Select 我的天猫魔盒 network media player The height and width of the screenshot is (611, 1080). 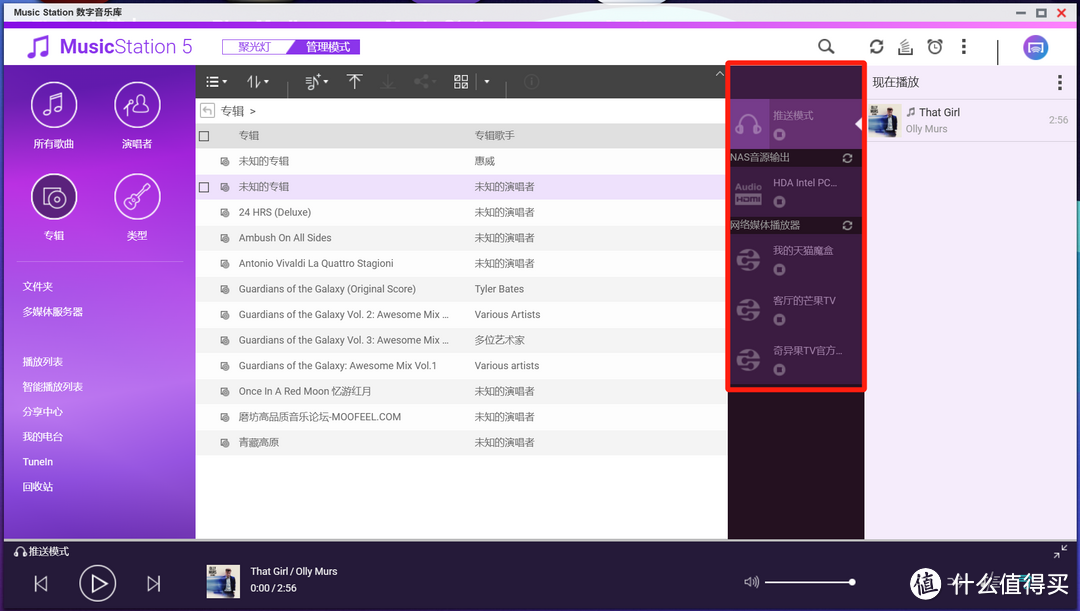(802, 251)
